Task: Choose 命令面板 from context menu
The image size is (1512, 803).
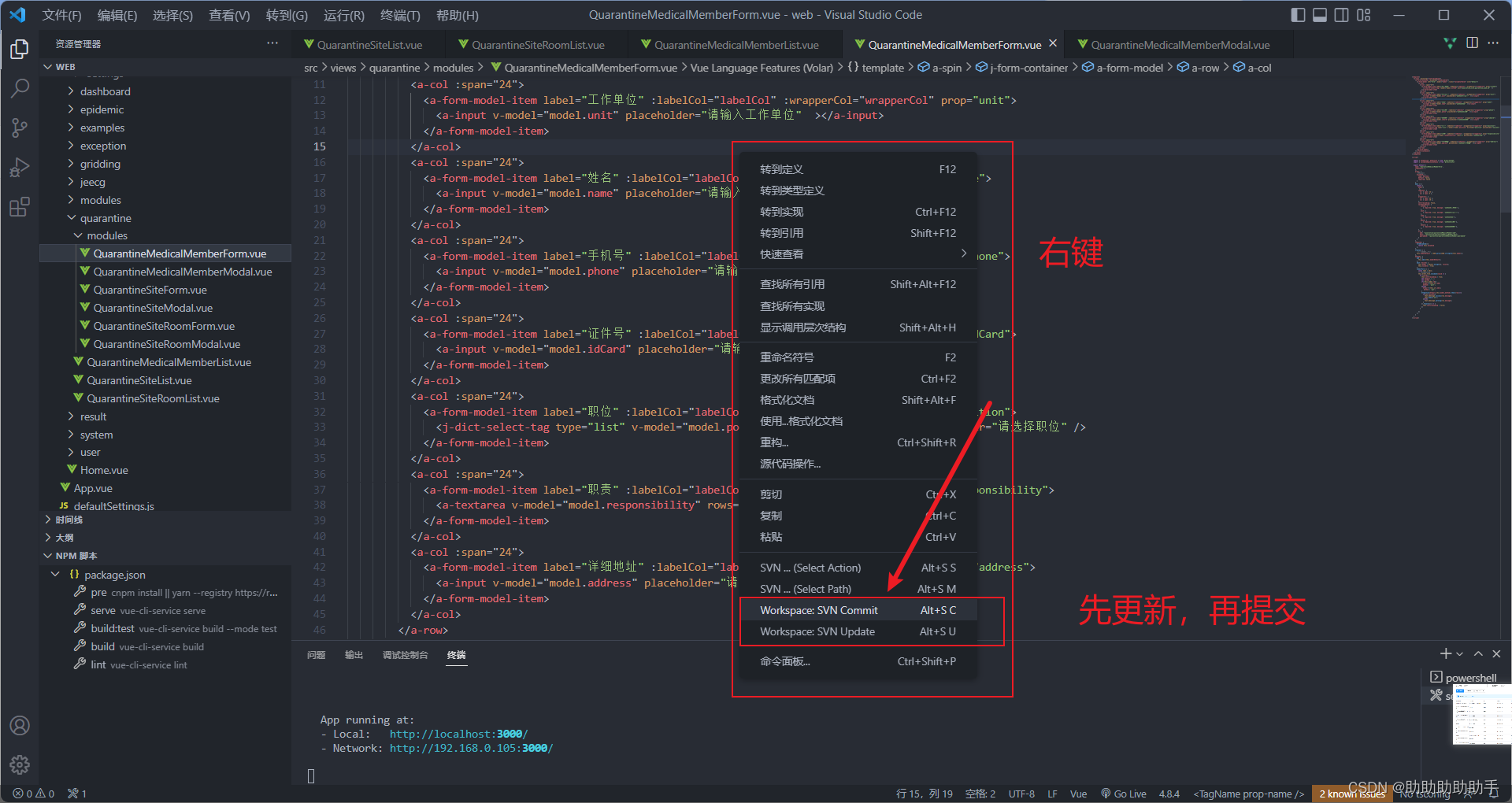Action: 858,661
